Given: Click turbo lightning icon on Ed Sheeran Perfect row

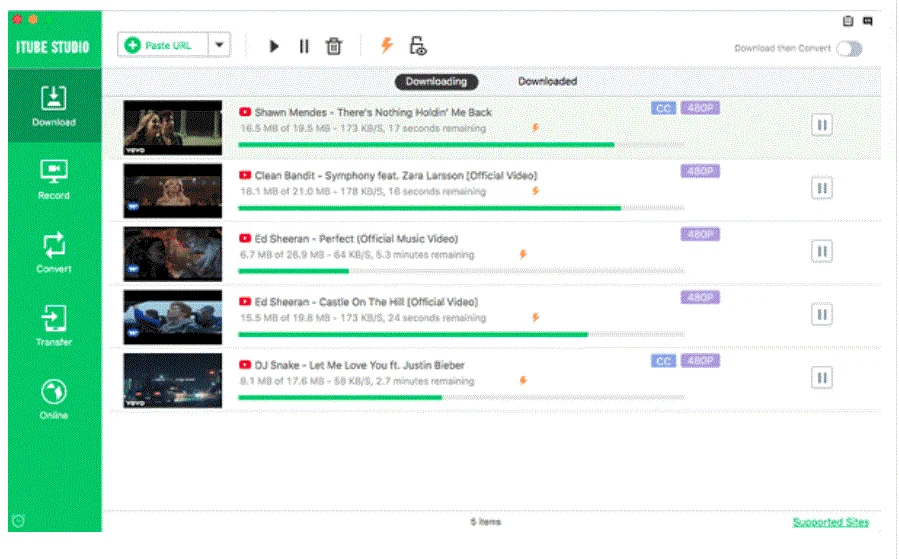Looking at the screenshot, I should (523, 253).
